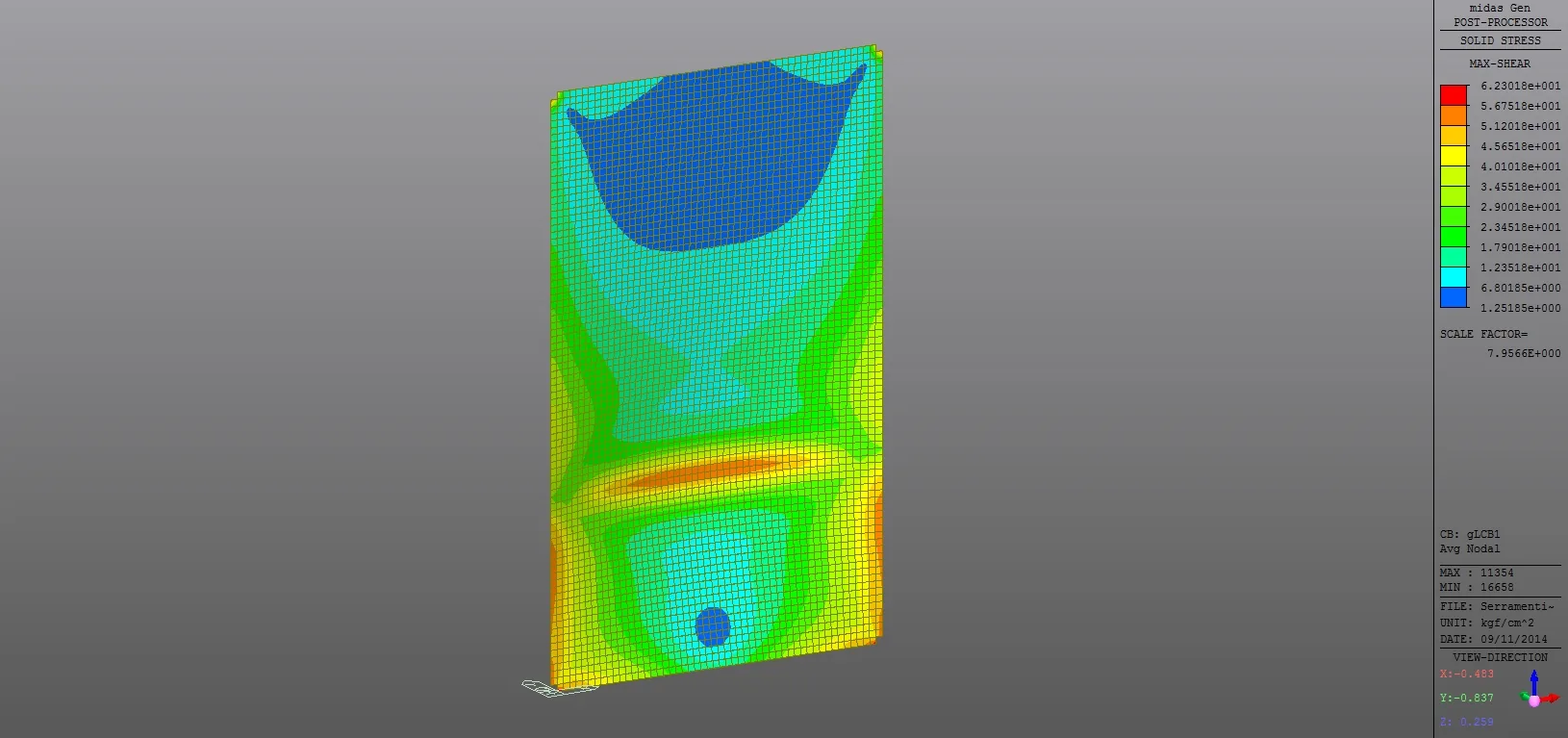Click the legend value 4.01018e+001
The image size is (1568, 738).
click(x=1521, y=166)
